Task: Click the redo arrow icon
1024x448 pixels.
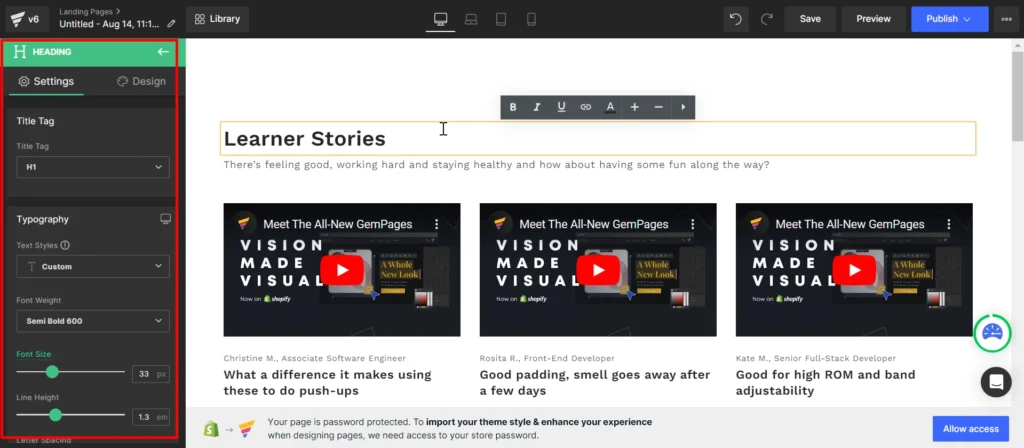Action: tap(766, 19)
